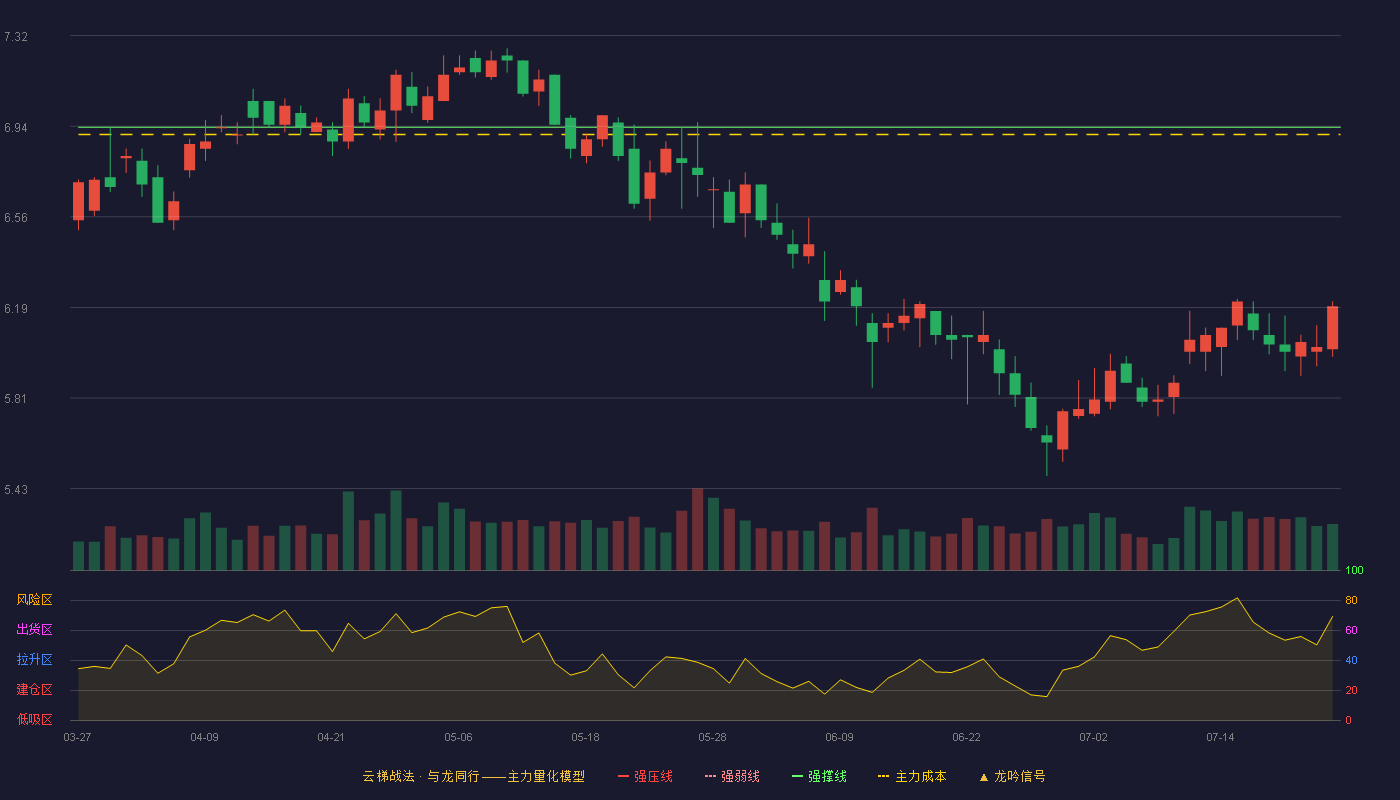Select the 建仓区 zone label
The width and height of the screenshot is (1400, 800).
[x=34, y=690]
